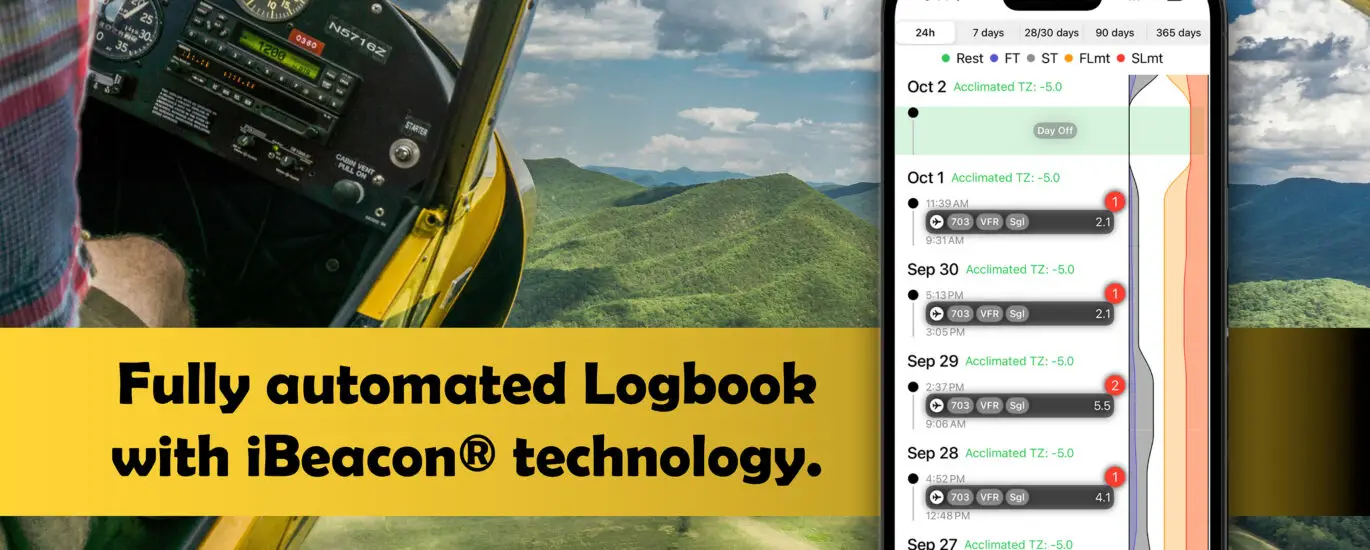Click the Sep 30 date heading
Image resolution: width=1370 pixels, height=550 pixels.
pos(932,270)
